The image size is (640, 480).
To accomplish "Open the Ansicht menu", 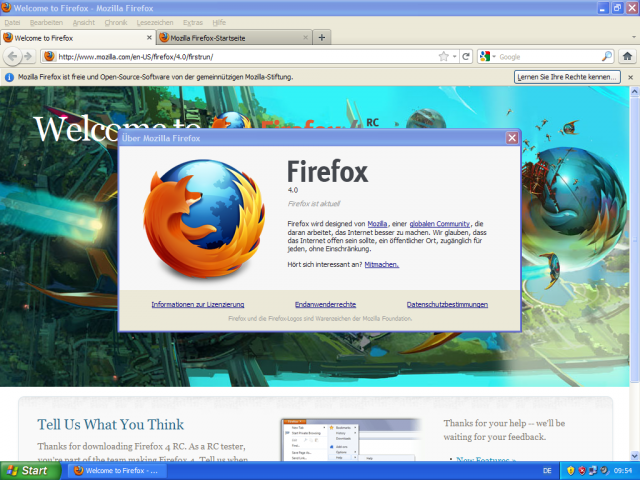I will (x=84, y=22).
